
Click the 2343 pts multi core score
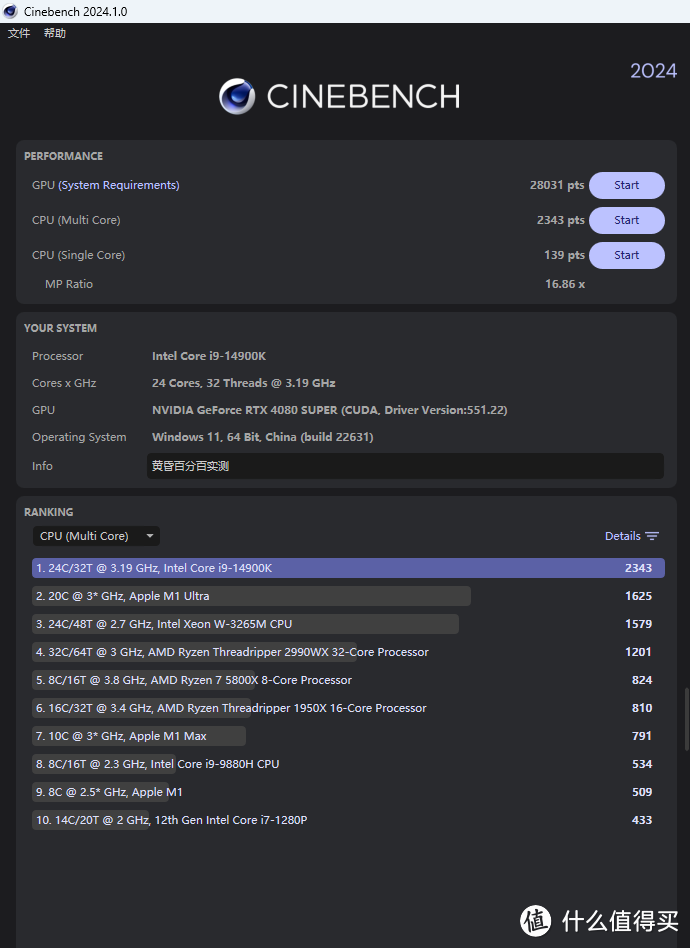tap(561, 220)
